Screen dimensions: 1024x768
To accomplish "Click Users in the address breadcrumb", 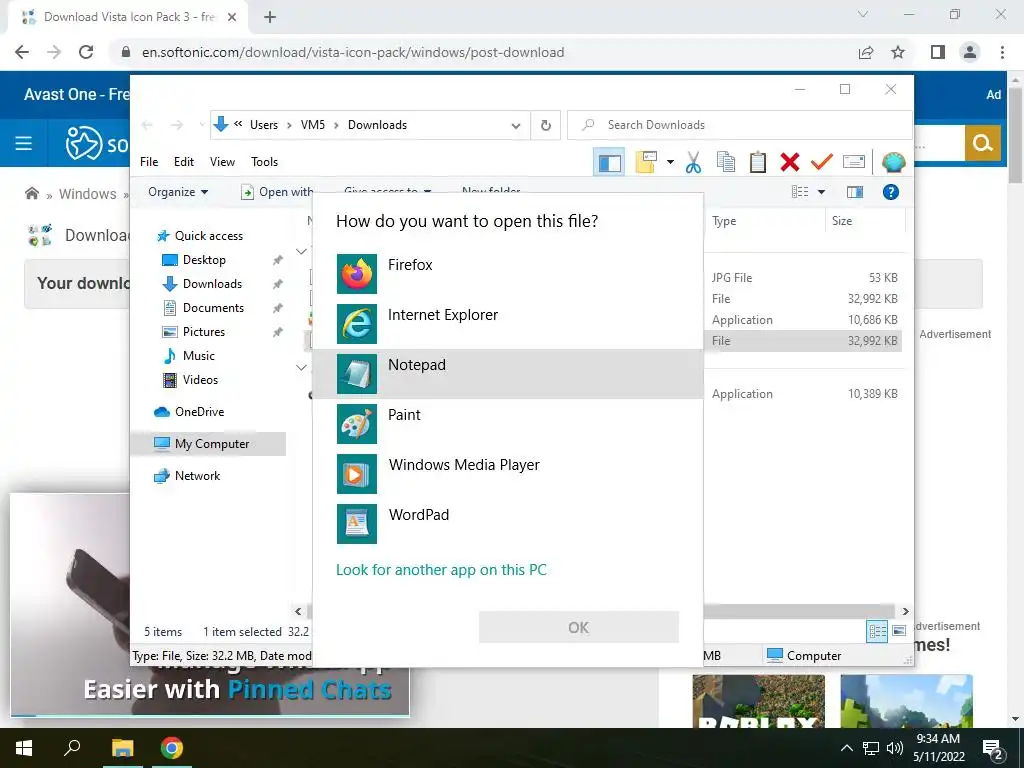I will (x=264, y=125).
